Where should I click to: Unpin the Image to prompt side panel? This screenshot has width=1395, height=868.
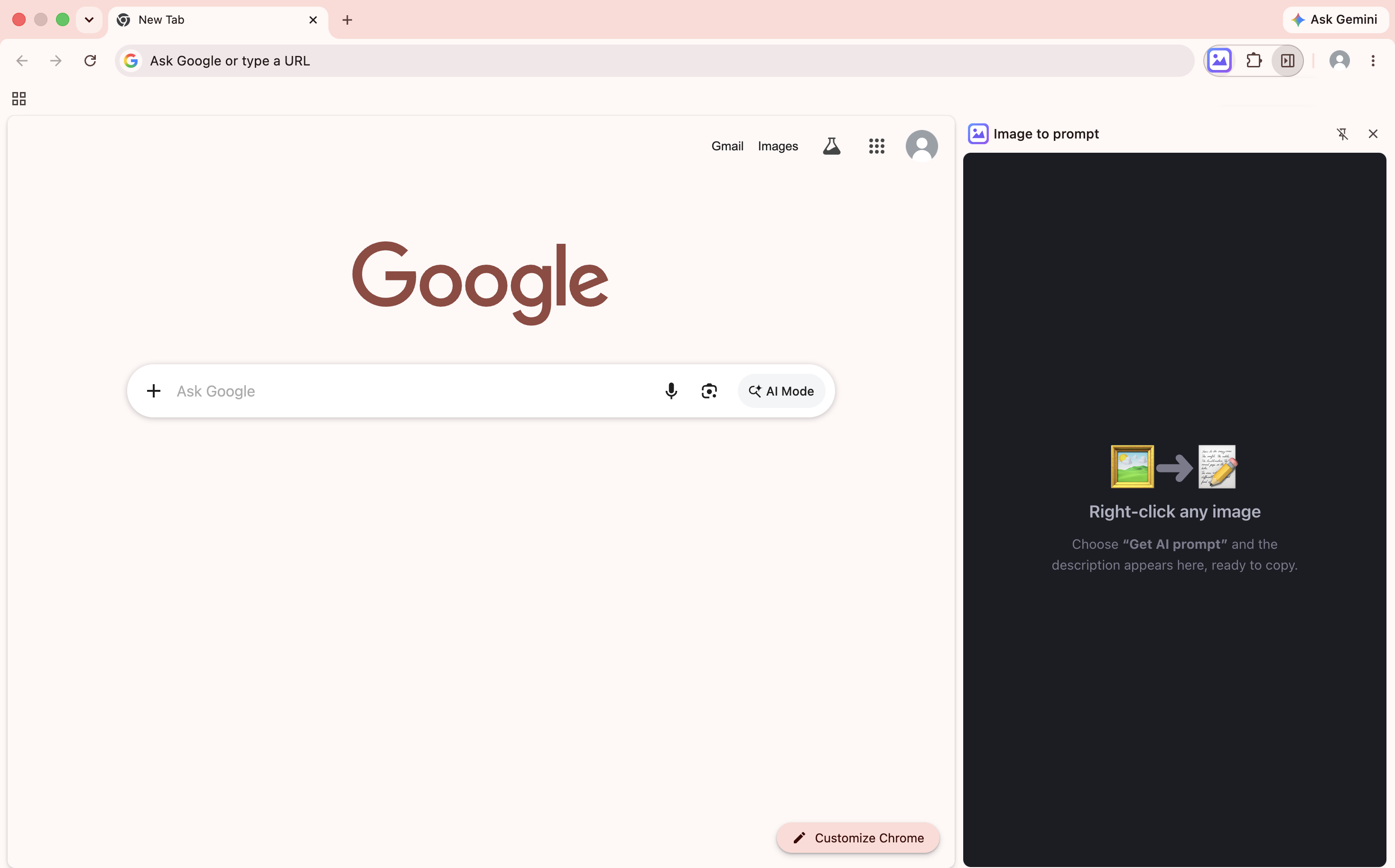[x=1342, y=134]
